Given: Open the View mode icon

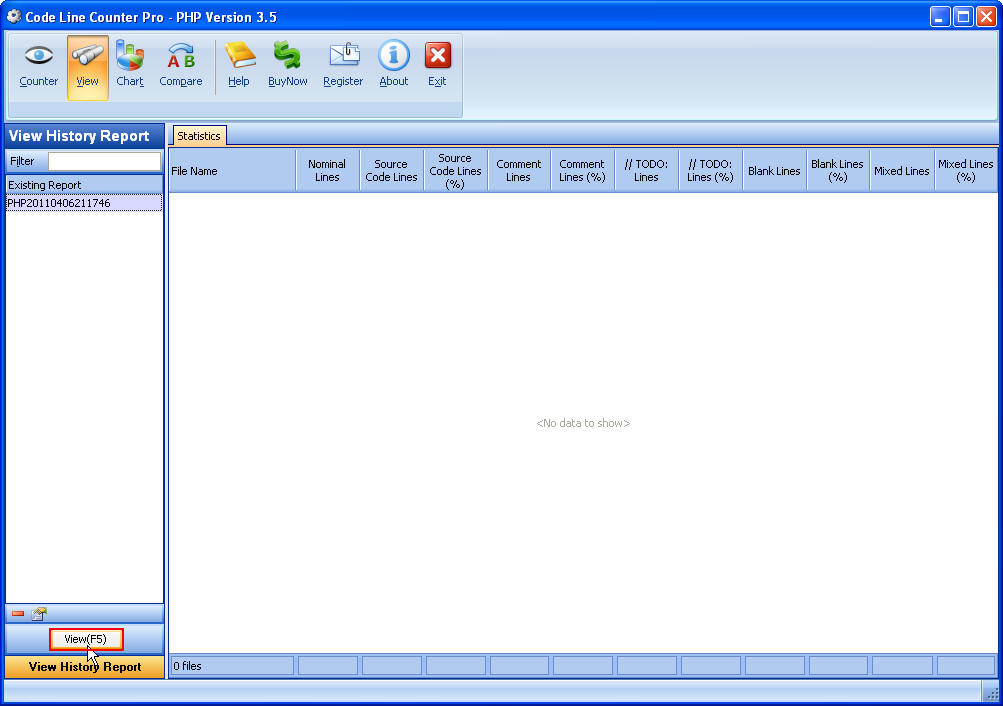Looking at the screenshot, I should click(x=87, y=65).
